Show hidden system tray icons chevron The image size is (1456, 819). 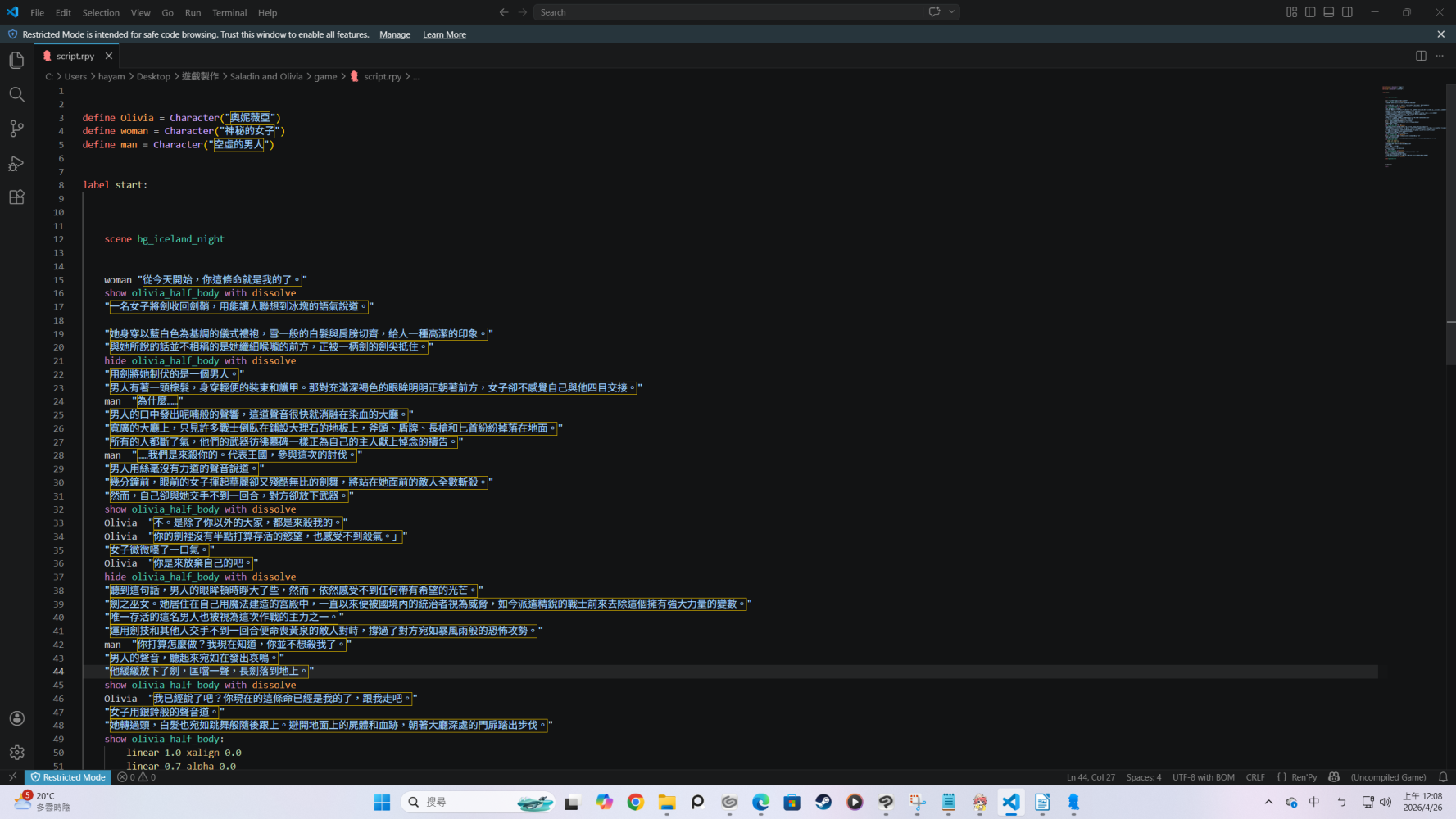(1268, 802)
